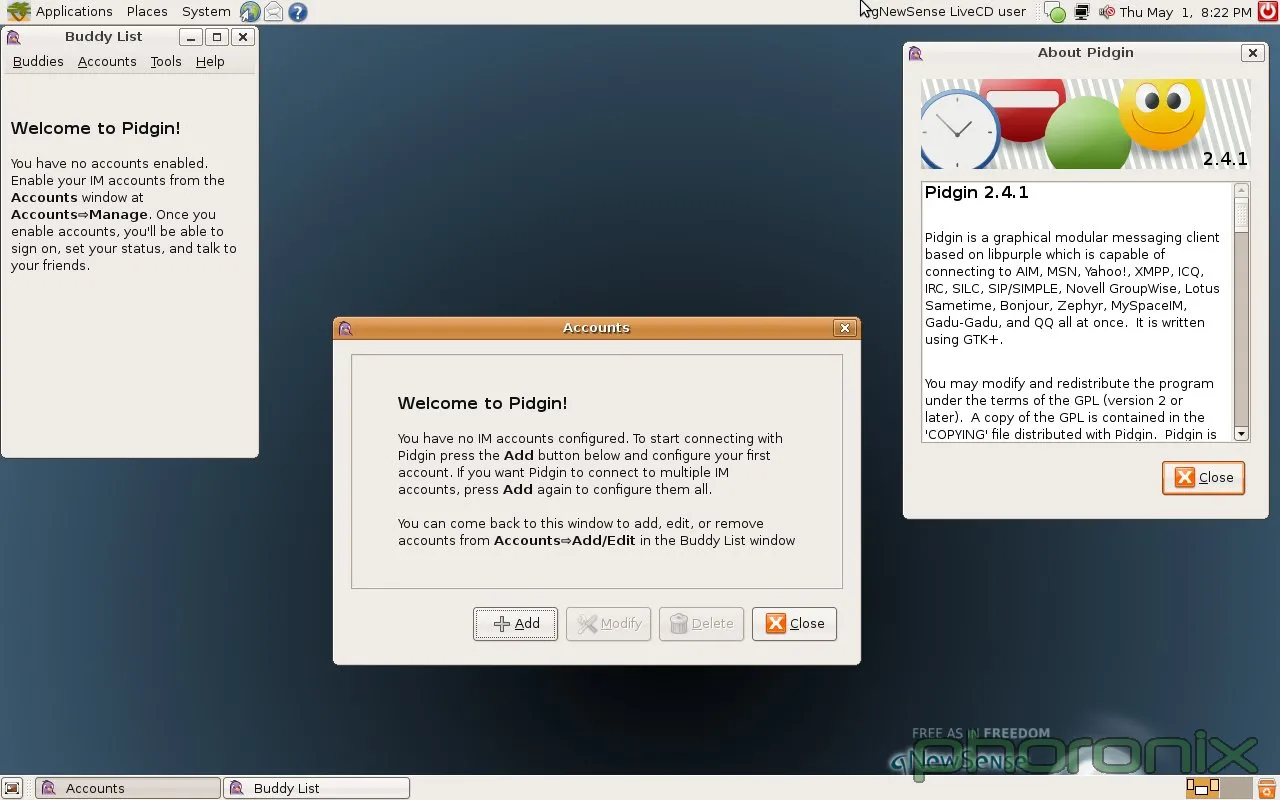
Task: Click Close button in About Pidgin
Action: pyautogui.click(x=1203, y=477)
